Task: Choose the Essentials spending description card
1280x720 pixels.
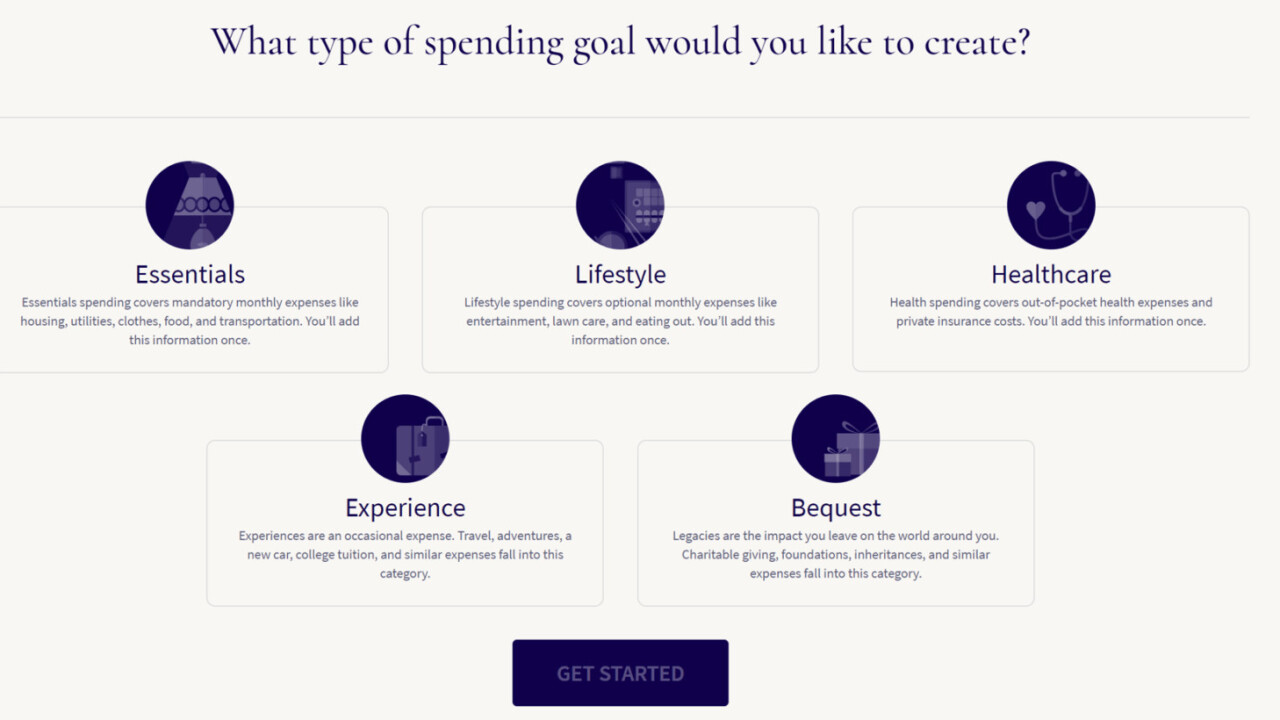Action: [x=190, y=290]
